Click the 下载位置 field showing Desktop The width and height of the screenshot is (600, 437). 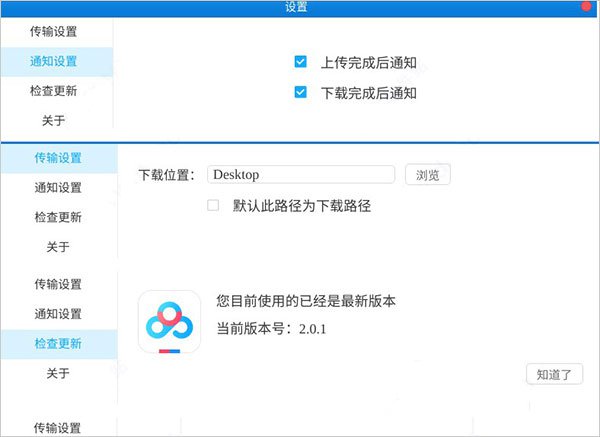pyautogui.click(x=301, y=175)
